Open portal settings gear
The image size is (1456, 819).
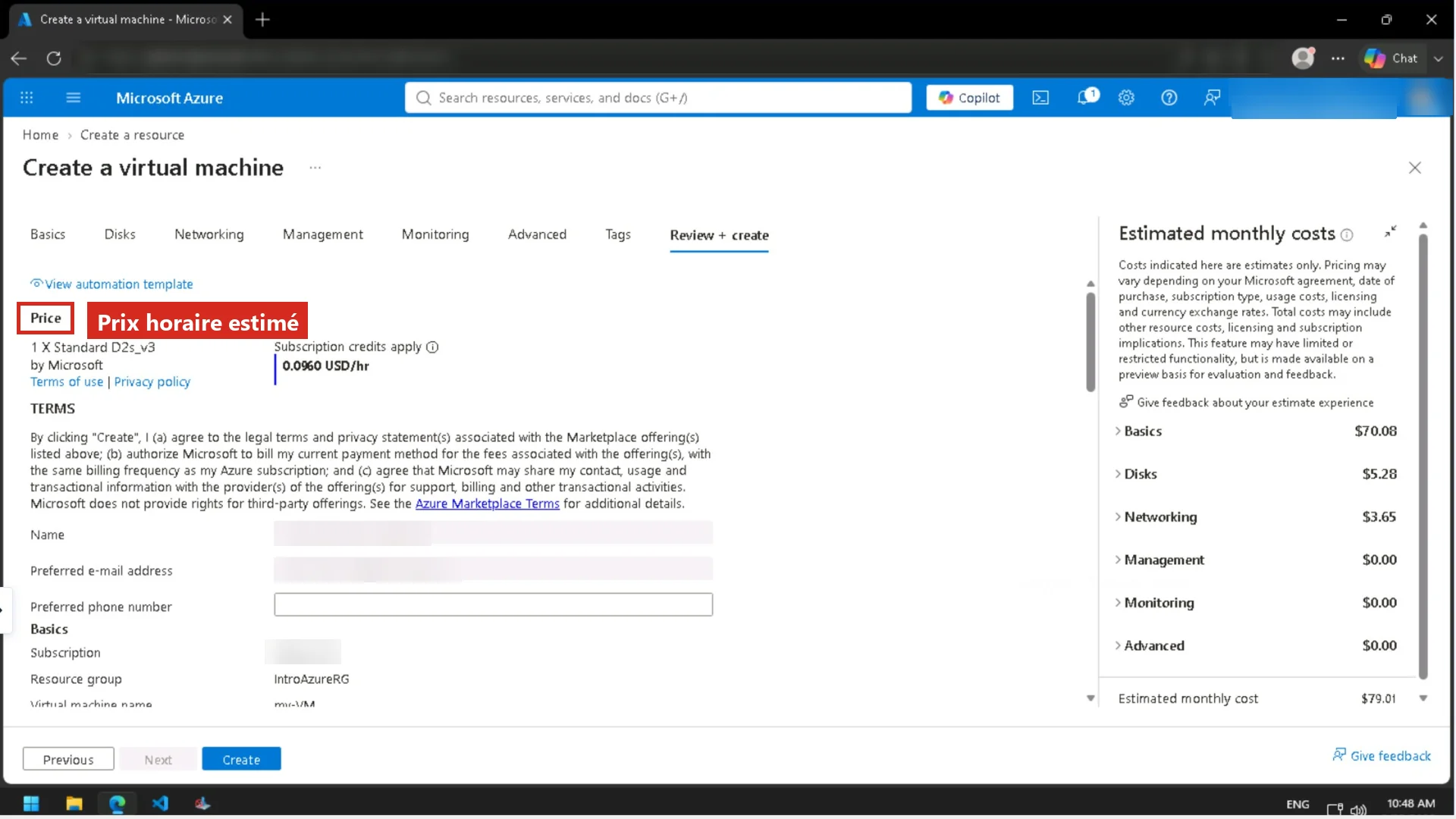[1126, 98]
